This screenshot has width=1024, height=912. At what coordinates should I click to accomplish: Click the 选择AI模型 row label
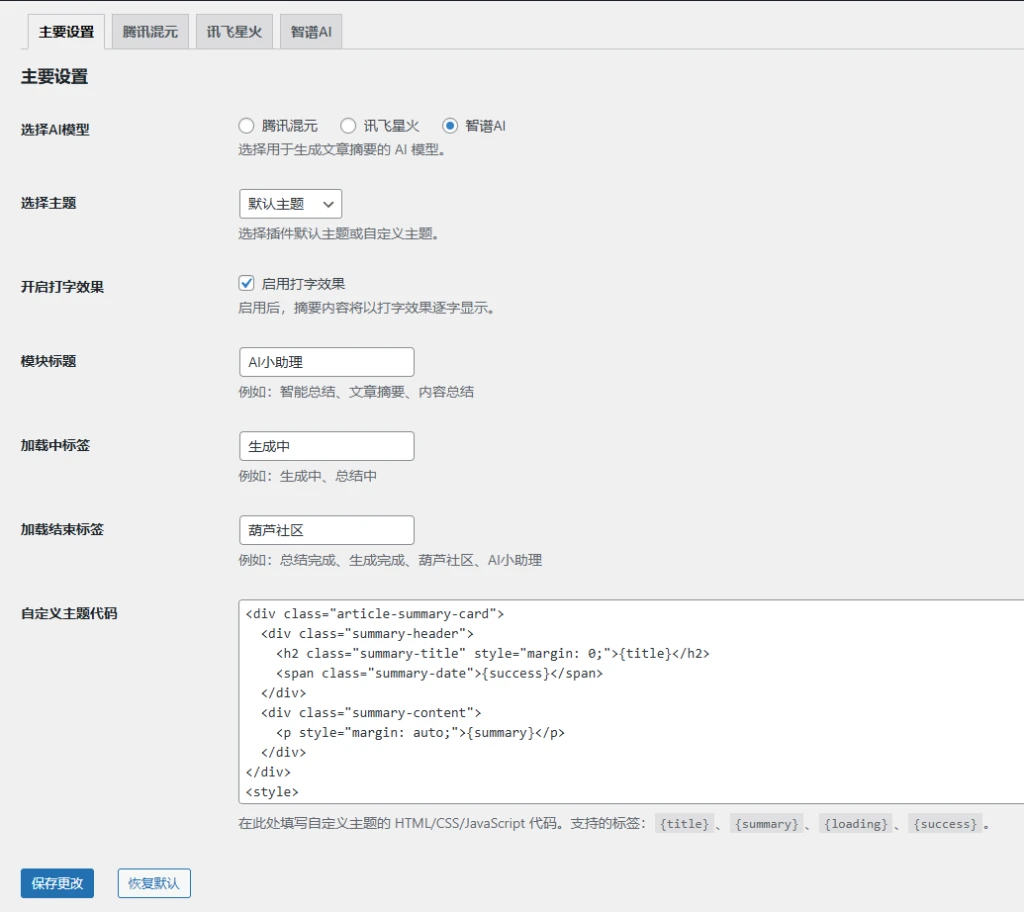(x=55, y=129)
